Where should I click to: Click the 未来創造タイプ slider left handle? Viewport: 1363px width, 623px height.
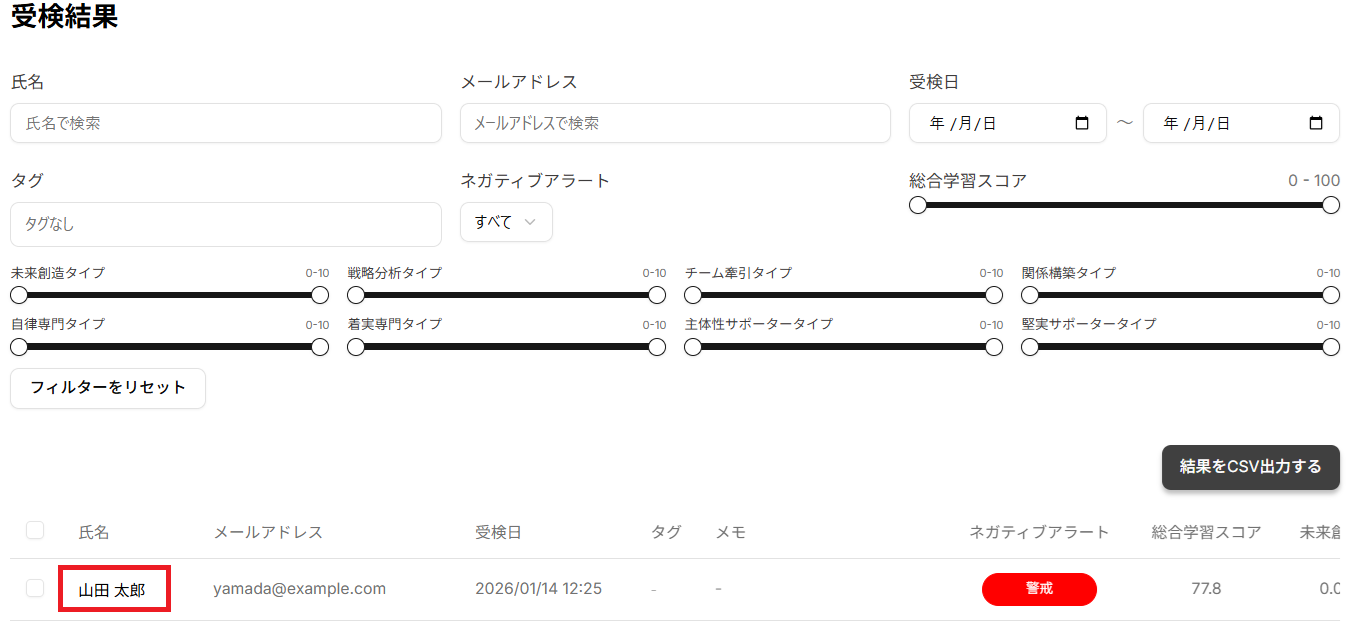coord(18,295)
